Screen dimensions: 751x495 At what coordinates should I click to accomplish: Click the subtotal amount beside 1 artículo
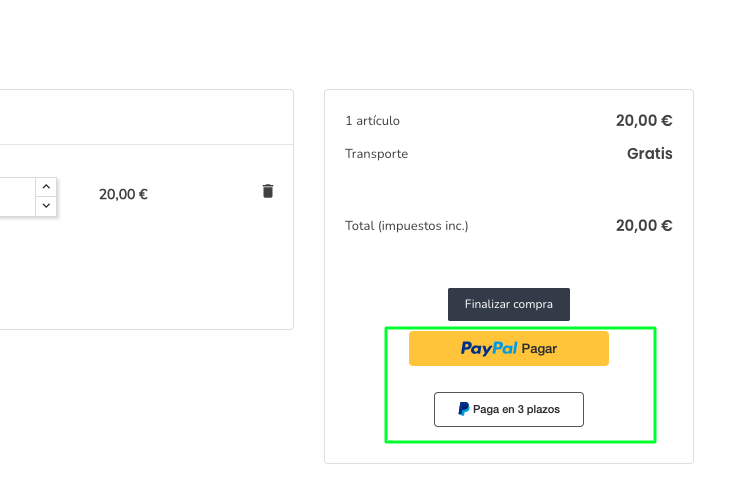coord(644,121)
